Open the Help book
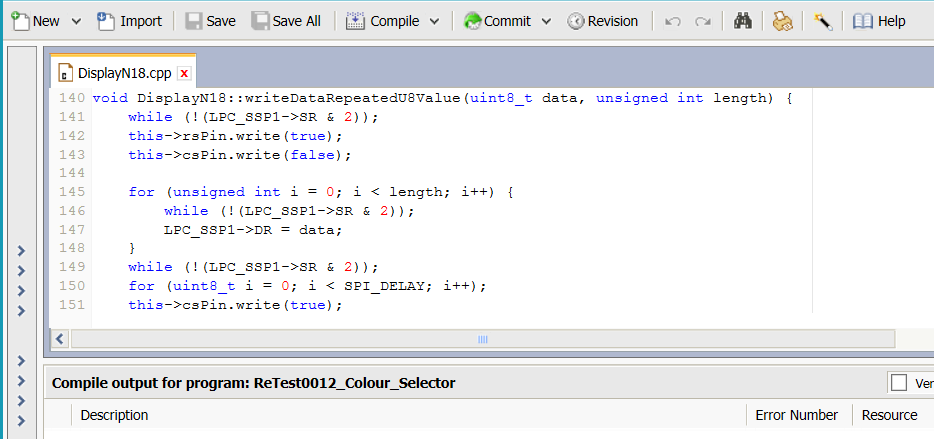Screen dimensions: 934x439 [879, 21]
